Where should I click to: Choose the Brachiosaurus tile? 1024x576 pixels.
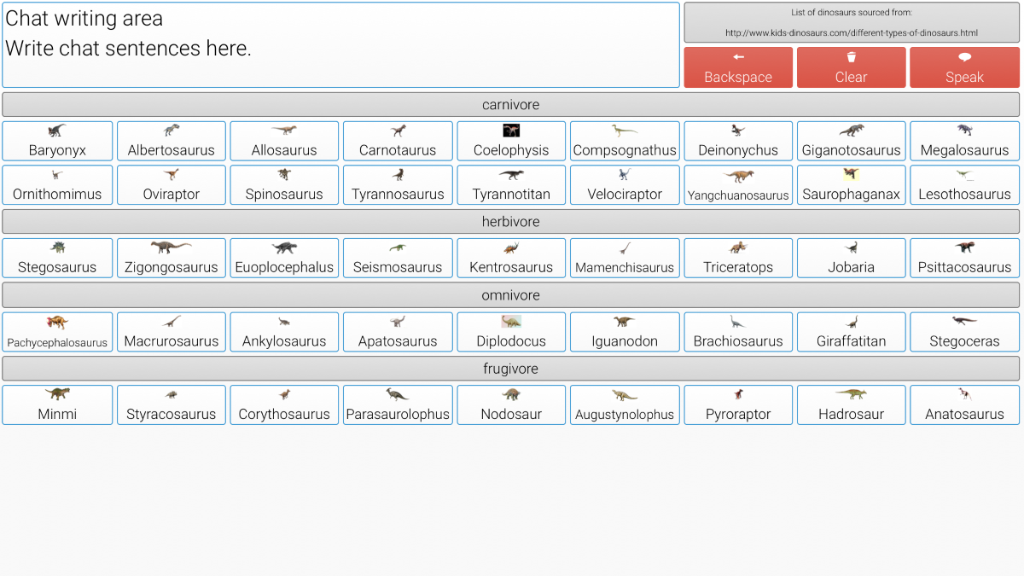tap(738, 332)
